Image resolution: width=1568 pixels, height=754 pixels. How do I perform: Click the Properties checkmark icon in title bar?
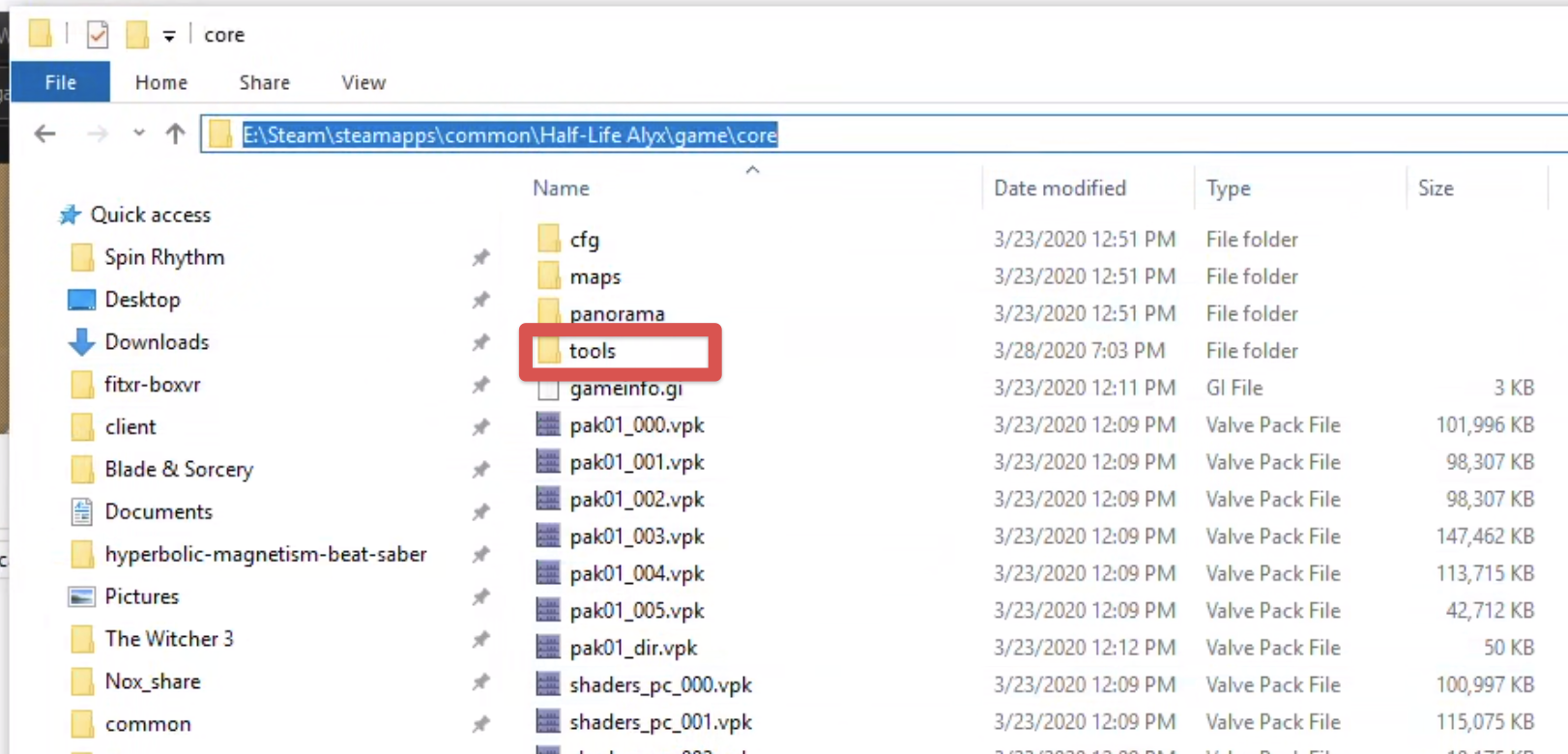click(97, 35)
